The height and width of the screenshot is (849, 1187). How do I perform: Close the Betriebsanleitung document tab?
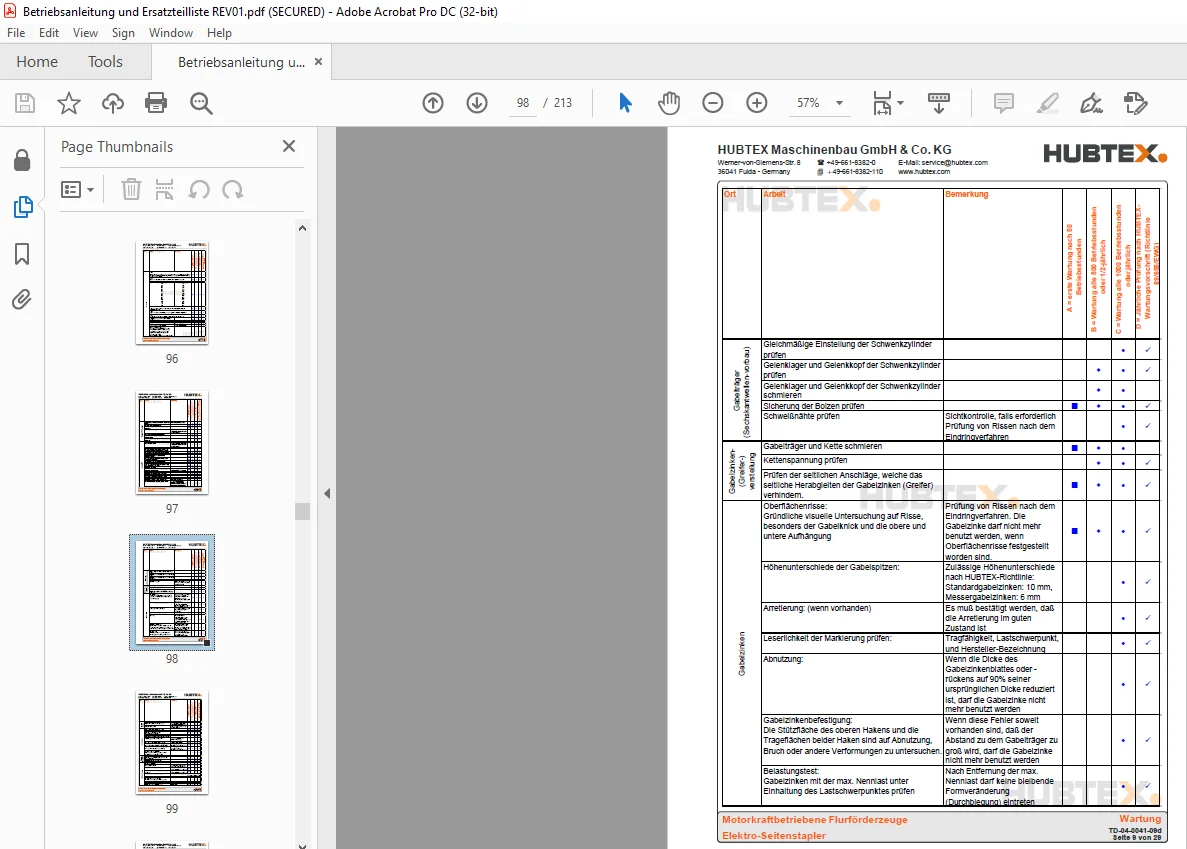(x=319, y=61)
